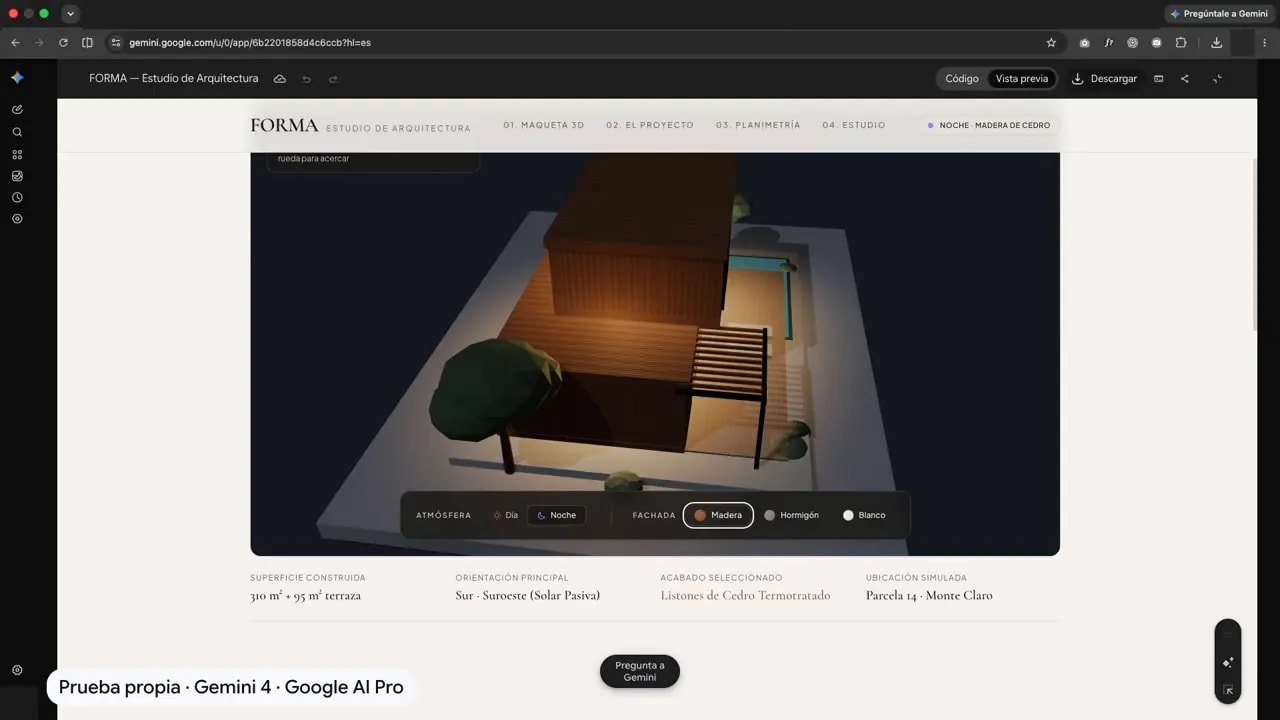Open the Chrome extensions puzzle icon
This screenshot has height=720, width=1280.
1181,43
